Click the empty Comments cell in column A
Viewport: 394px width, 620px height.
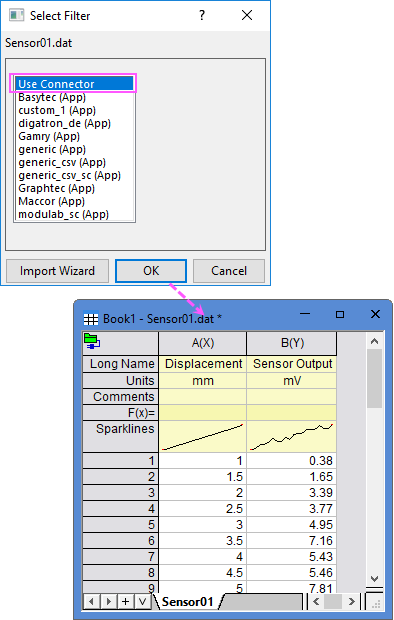pyautogui.click(x=203, y=397)
